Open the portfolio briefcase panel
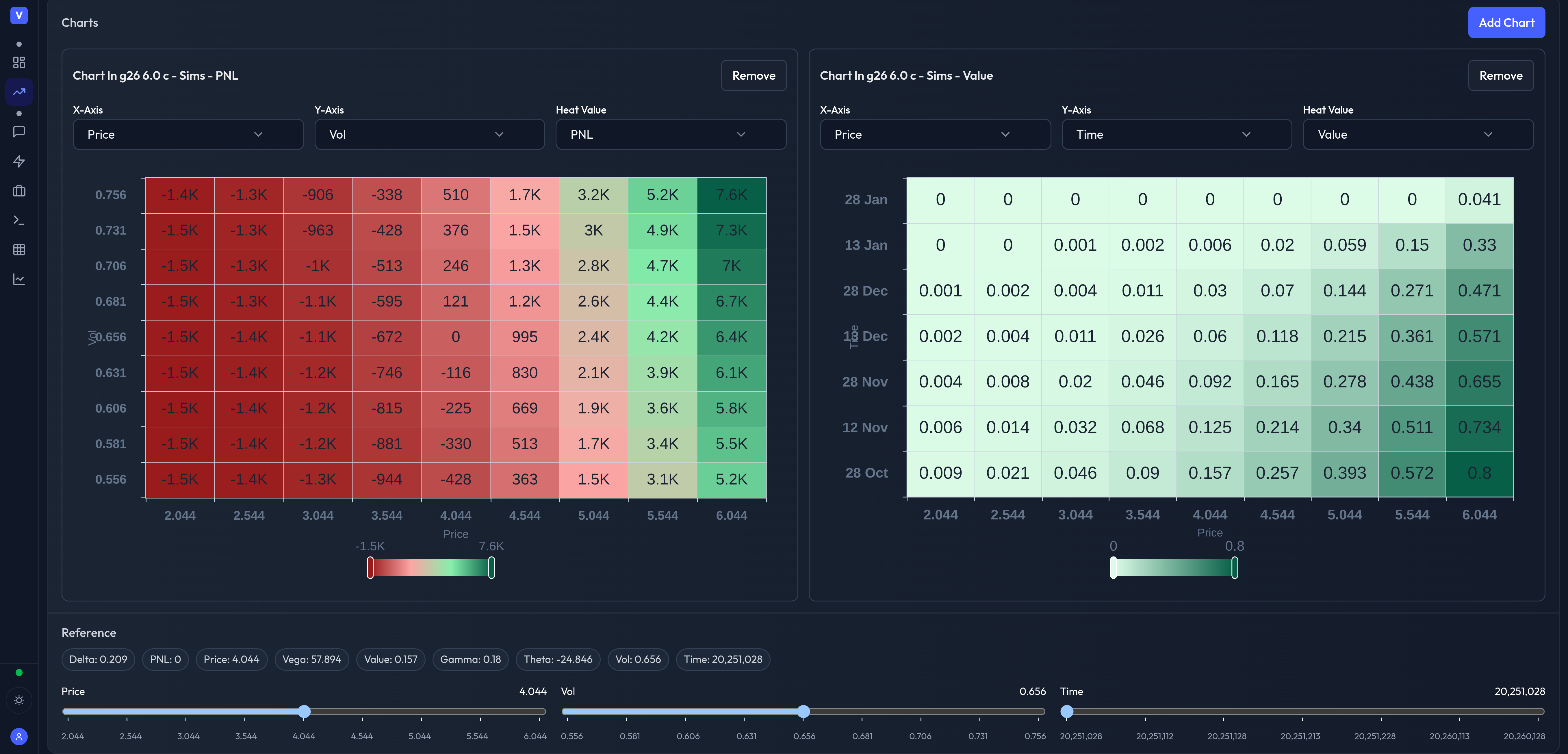The height and width of the screenshot is (754, 1568). [19, 190]
